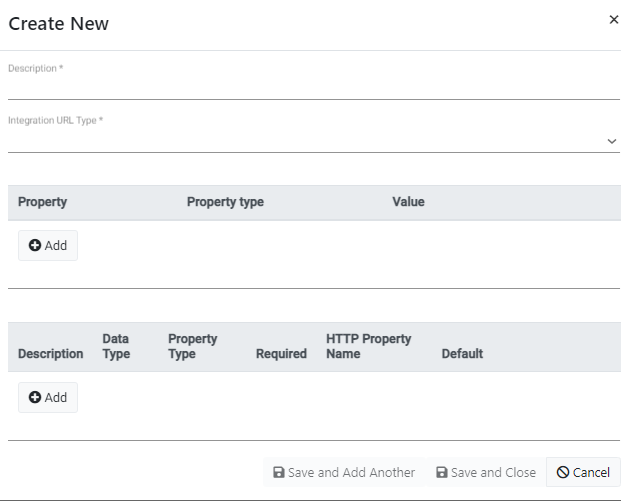Click the Property column header

click(x=42, y=202)
